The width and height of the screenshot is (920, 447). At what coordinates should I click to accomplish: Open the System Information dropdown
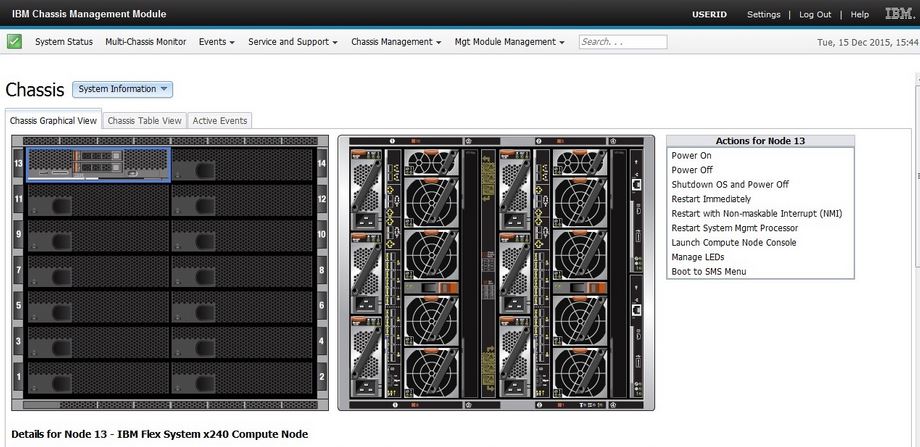(x=122, y=89)
